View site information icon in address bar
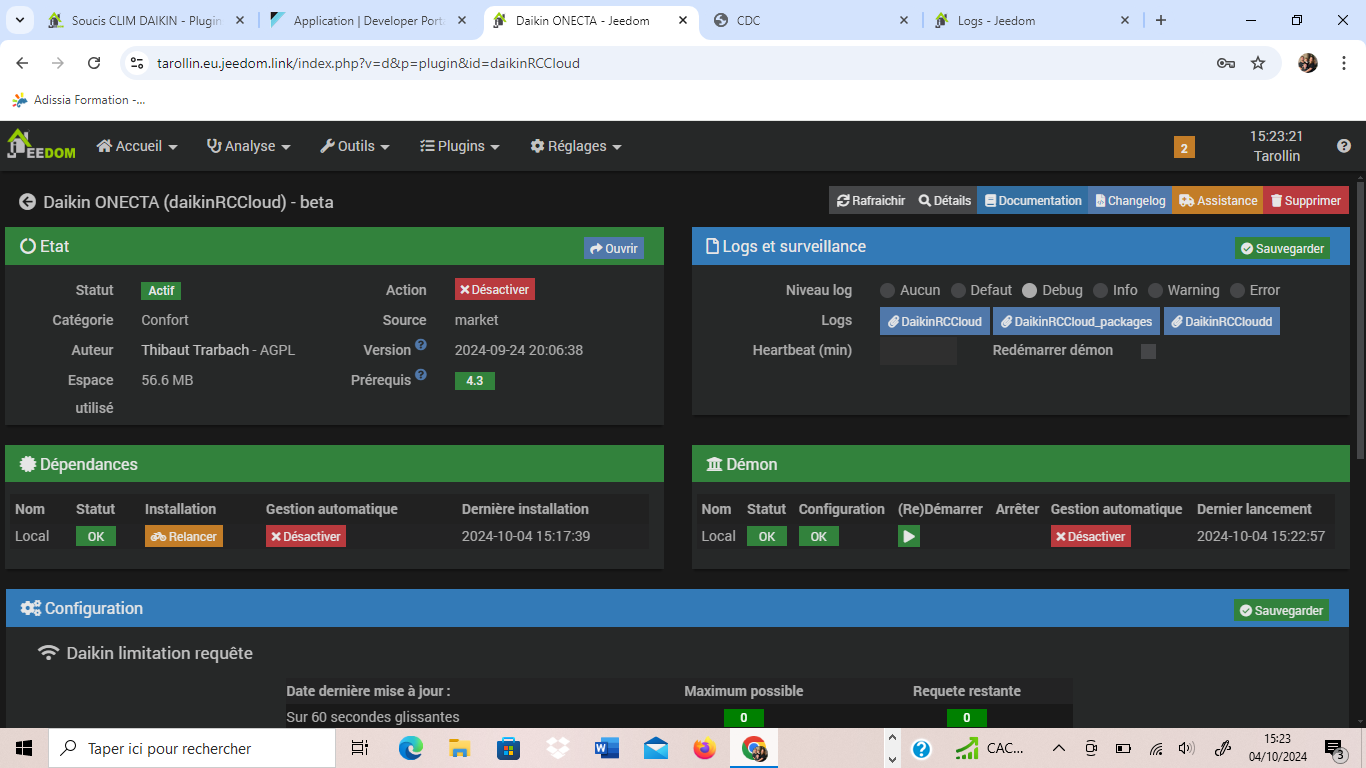This screenshot has width=1366, height=768. (138, 63)
